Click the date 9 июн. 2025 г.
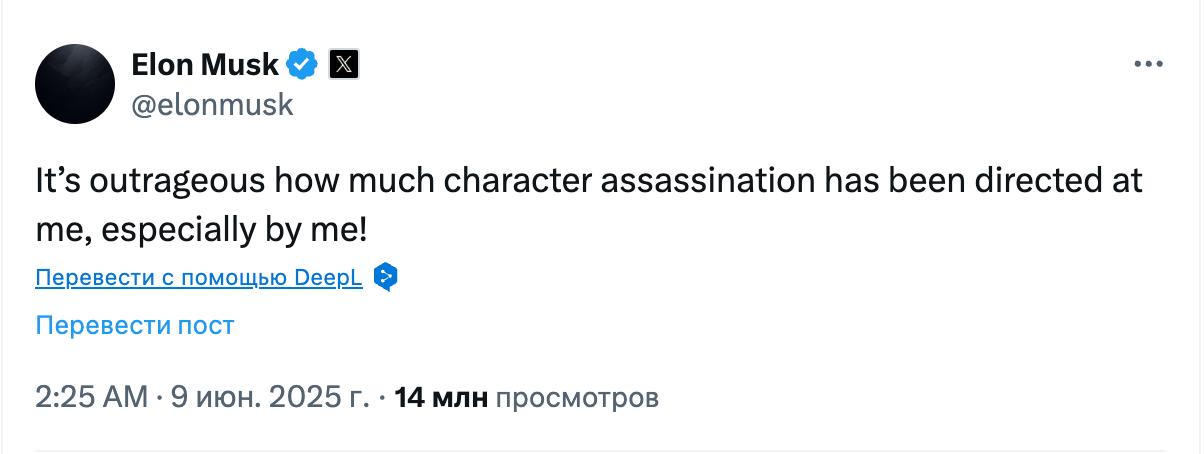The height and width of the screenshot is (454, 1204). point(270,398)
